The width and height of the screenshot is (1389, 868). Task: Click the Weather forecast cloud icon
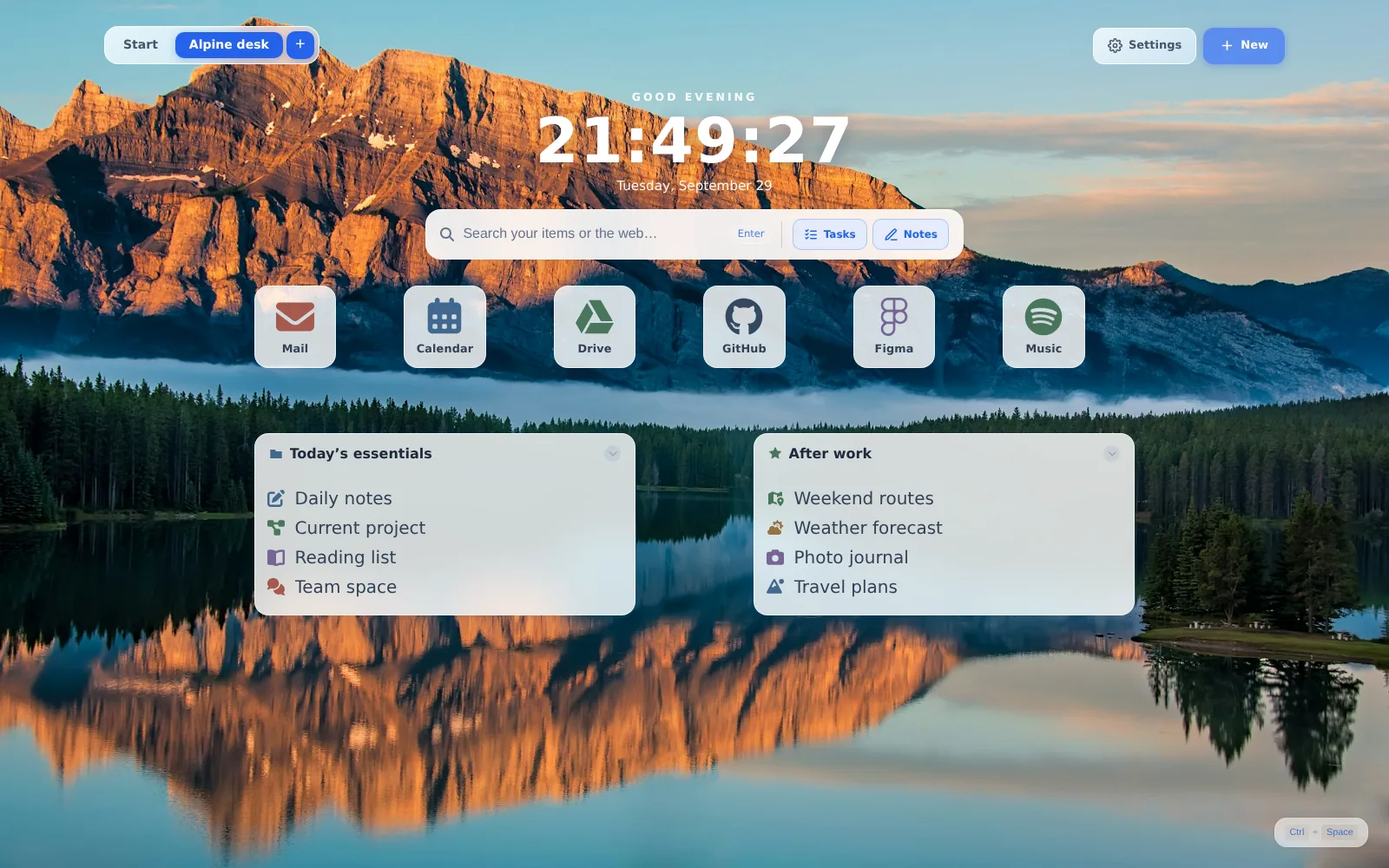coord(775,528)
